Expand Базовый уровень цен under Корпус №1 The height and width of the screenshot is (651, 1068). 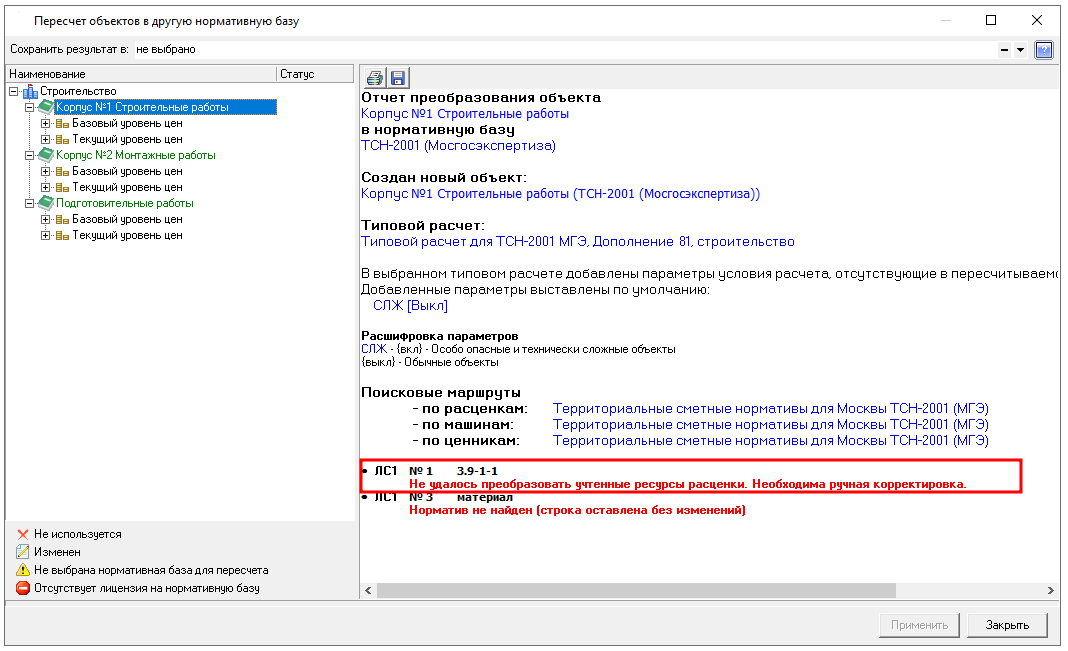[x=46, y=124]
